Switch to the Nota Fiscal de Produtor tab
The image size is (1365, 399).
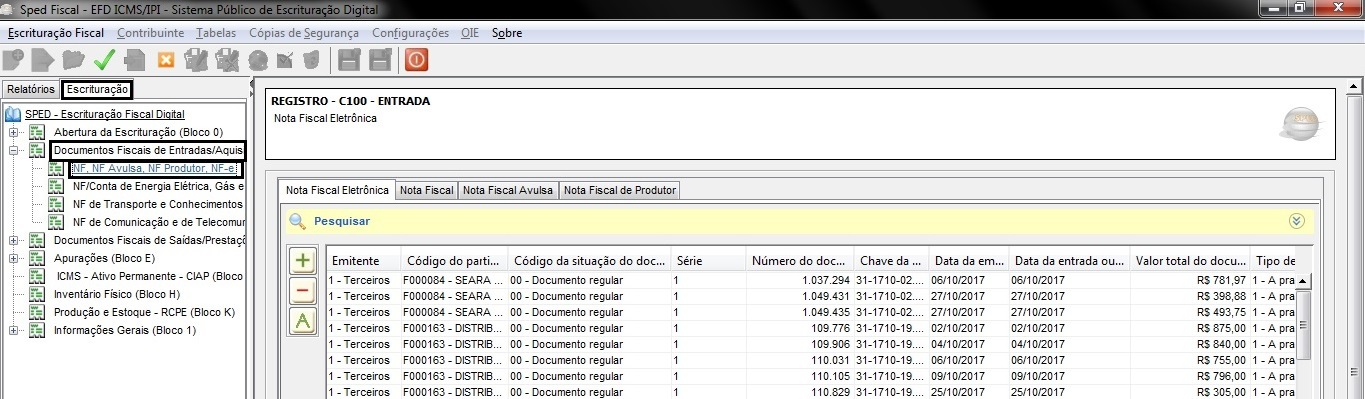(619, 190)
